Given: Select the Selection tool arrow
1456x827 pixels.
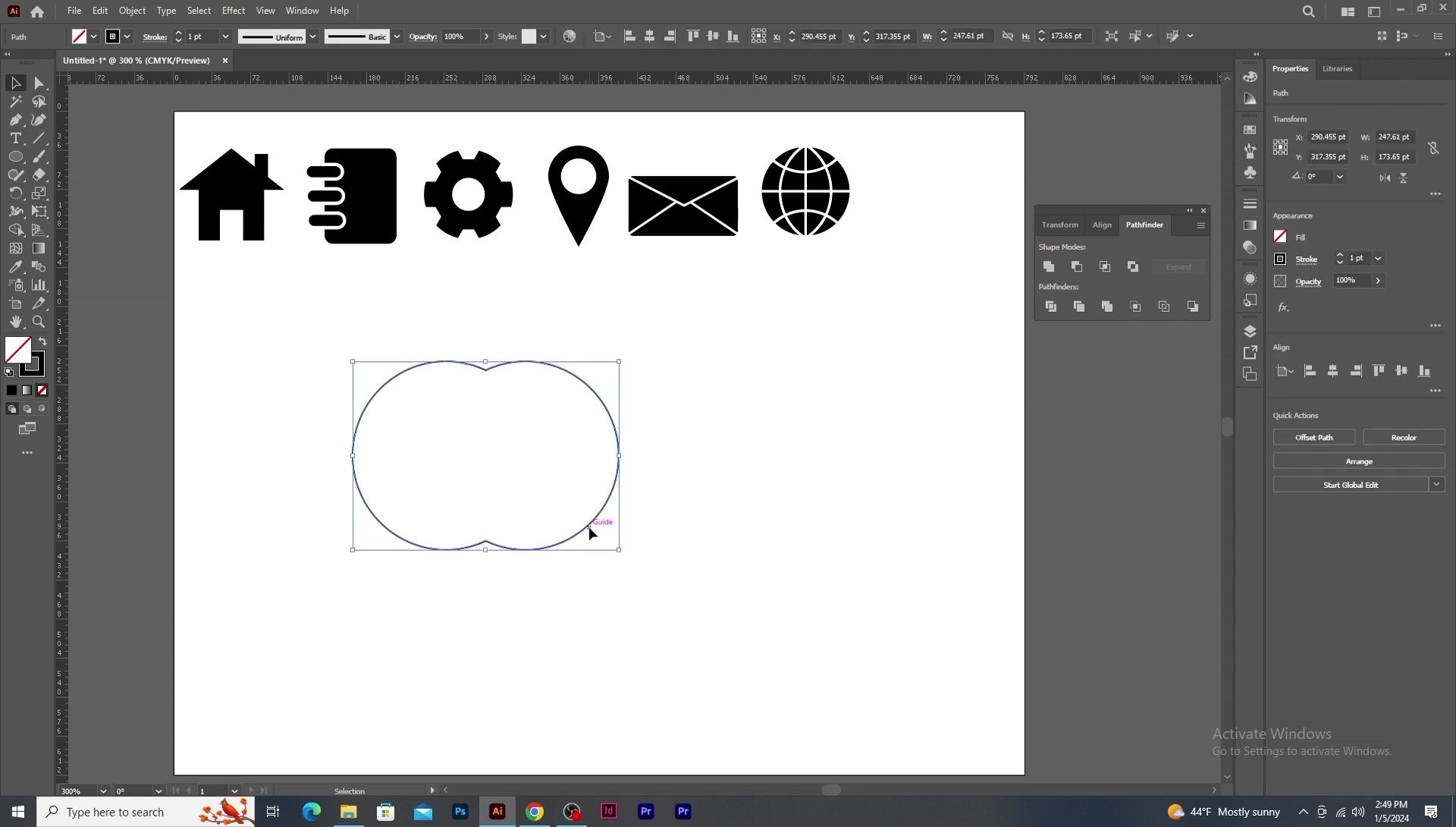Looking at the screenshot, I should tap(16, 83).
